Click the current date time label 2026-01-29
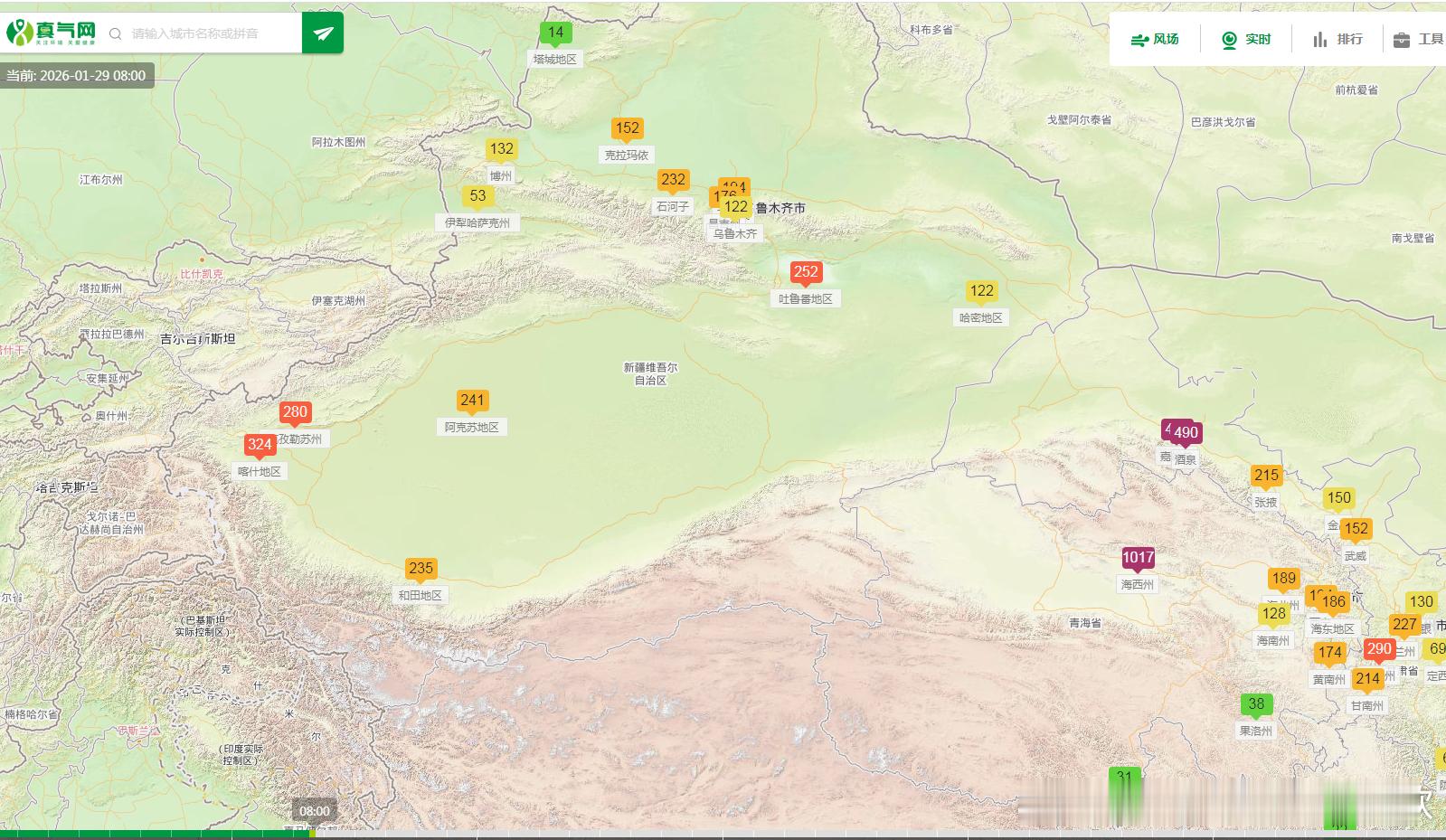1446x840 pixels. pos(76,75)
